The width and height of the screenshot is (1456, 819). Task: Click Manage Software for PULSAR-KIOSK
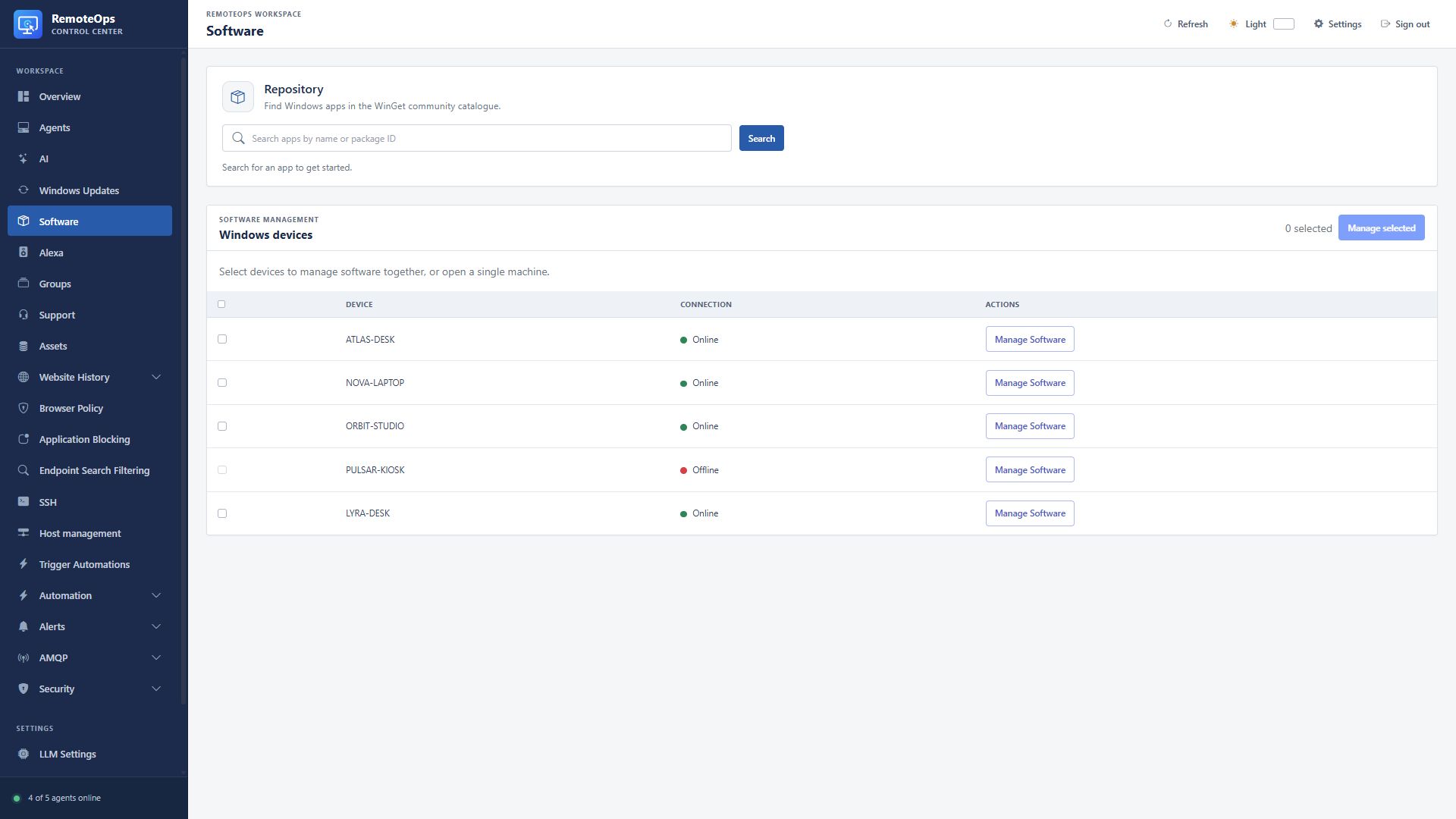tap(1030, 469)
